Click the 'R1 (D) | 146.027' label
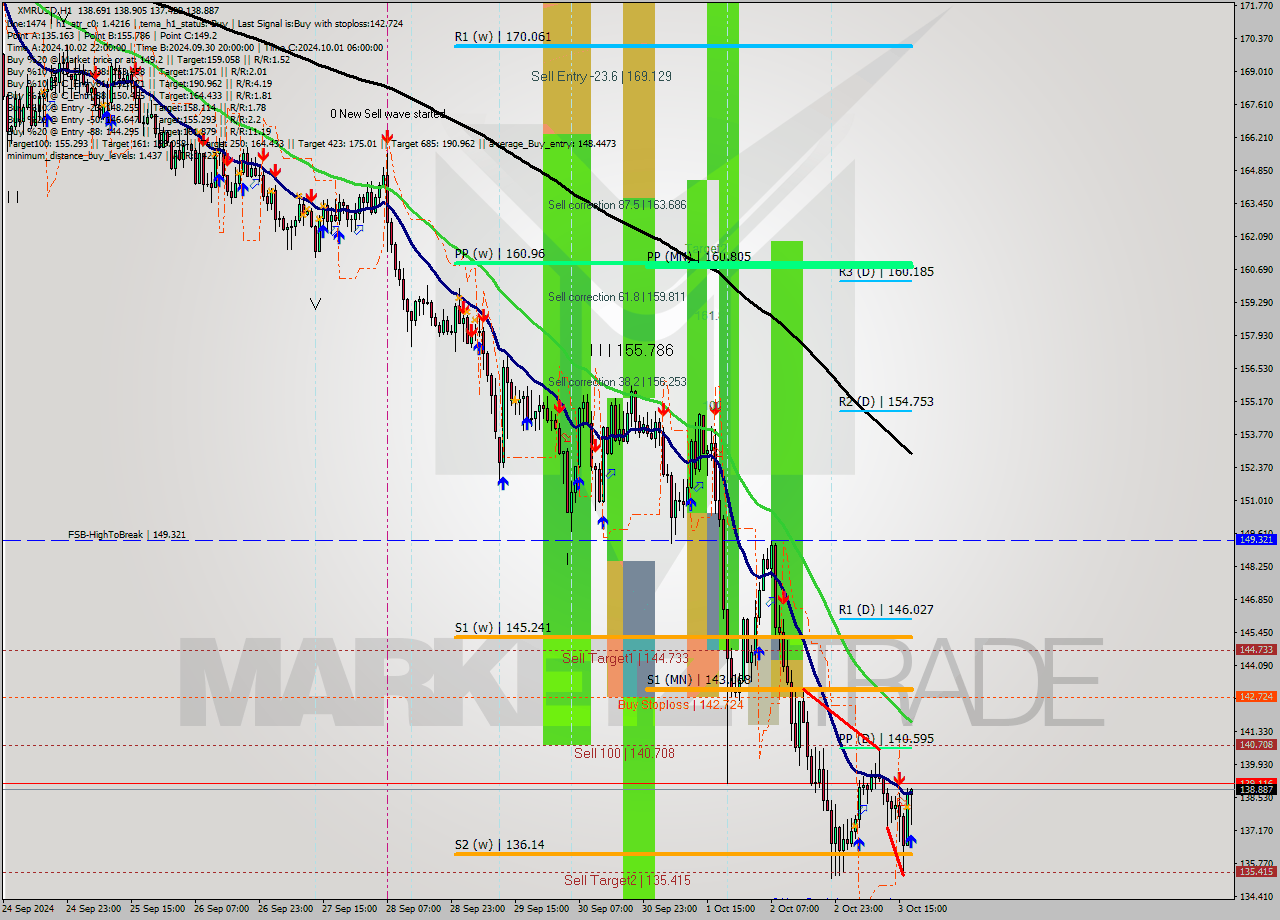 [886, 610]
